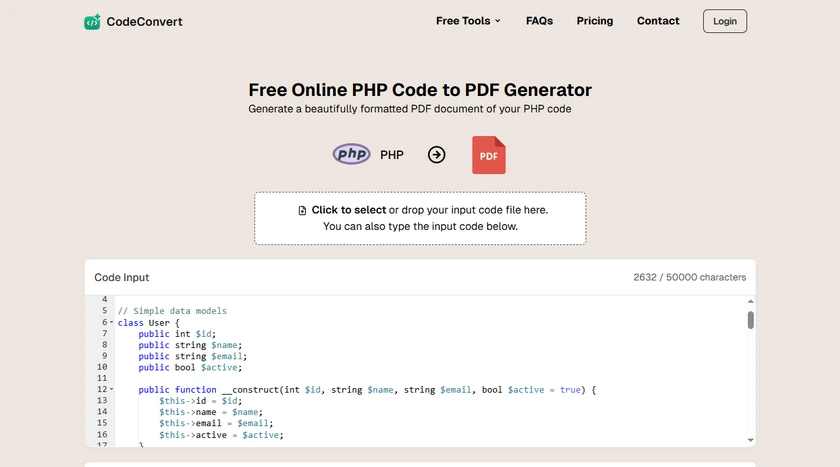Open the Contact page
The image size is (840, 467).
[x=658, y=21]
